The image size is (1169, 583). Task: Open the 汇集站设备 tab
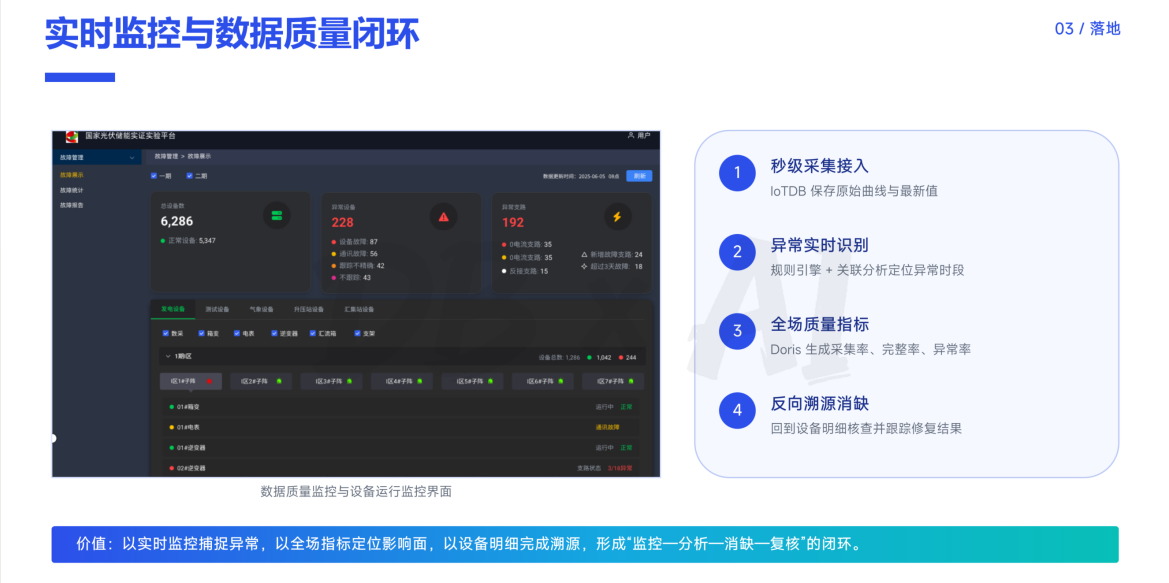359,309
